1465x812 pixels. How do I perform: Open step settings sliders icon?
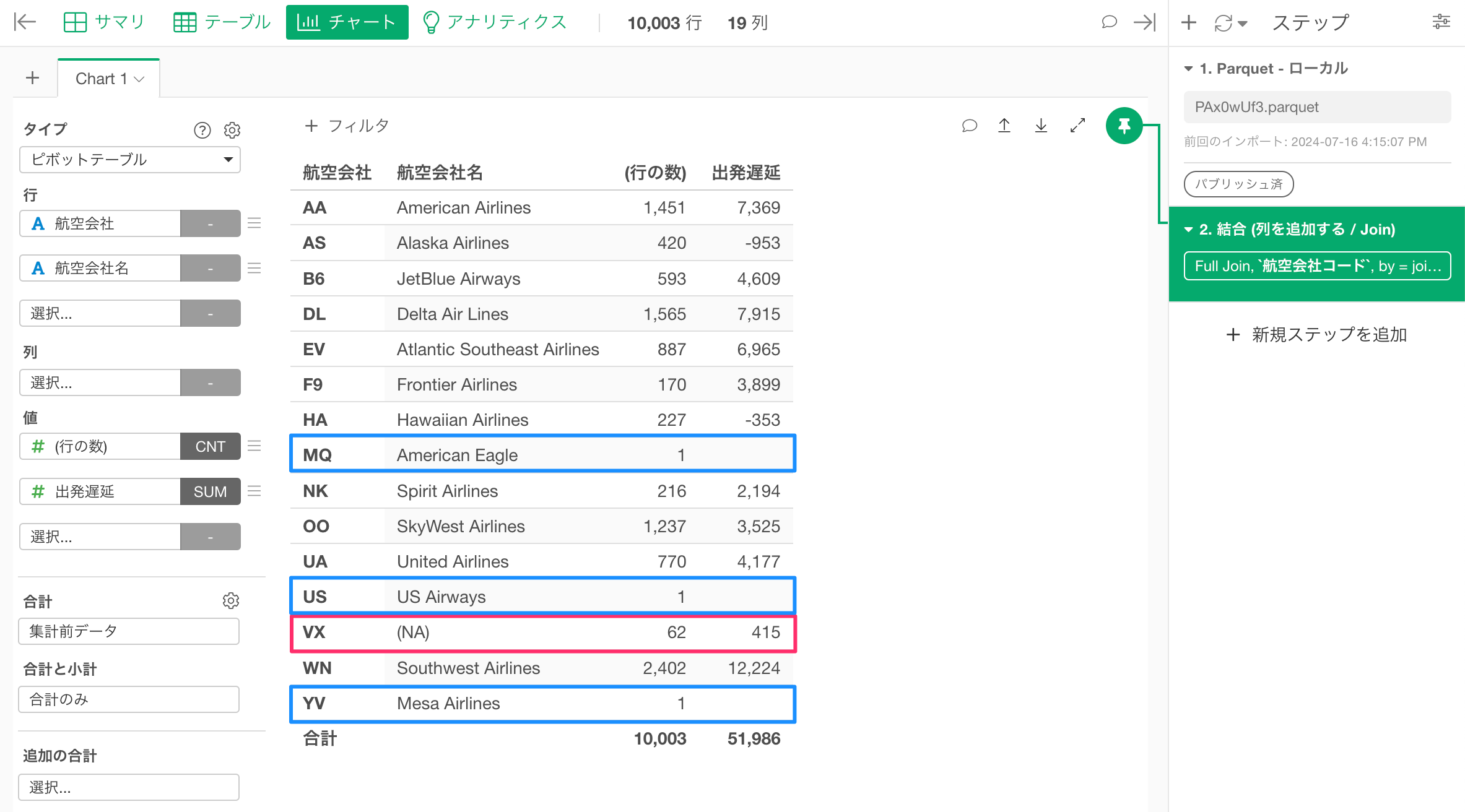point(1441,22)
